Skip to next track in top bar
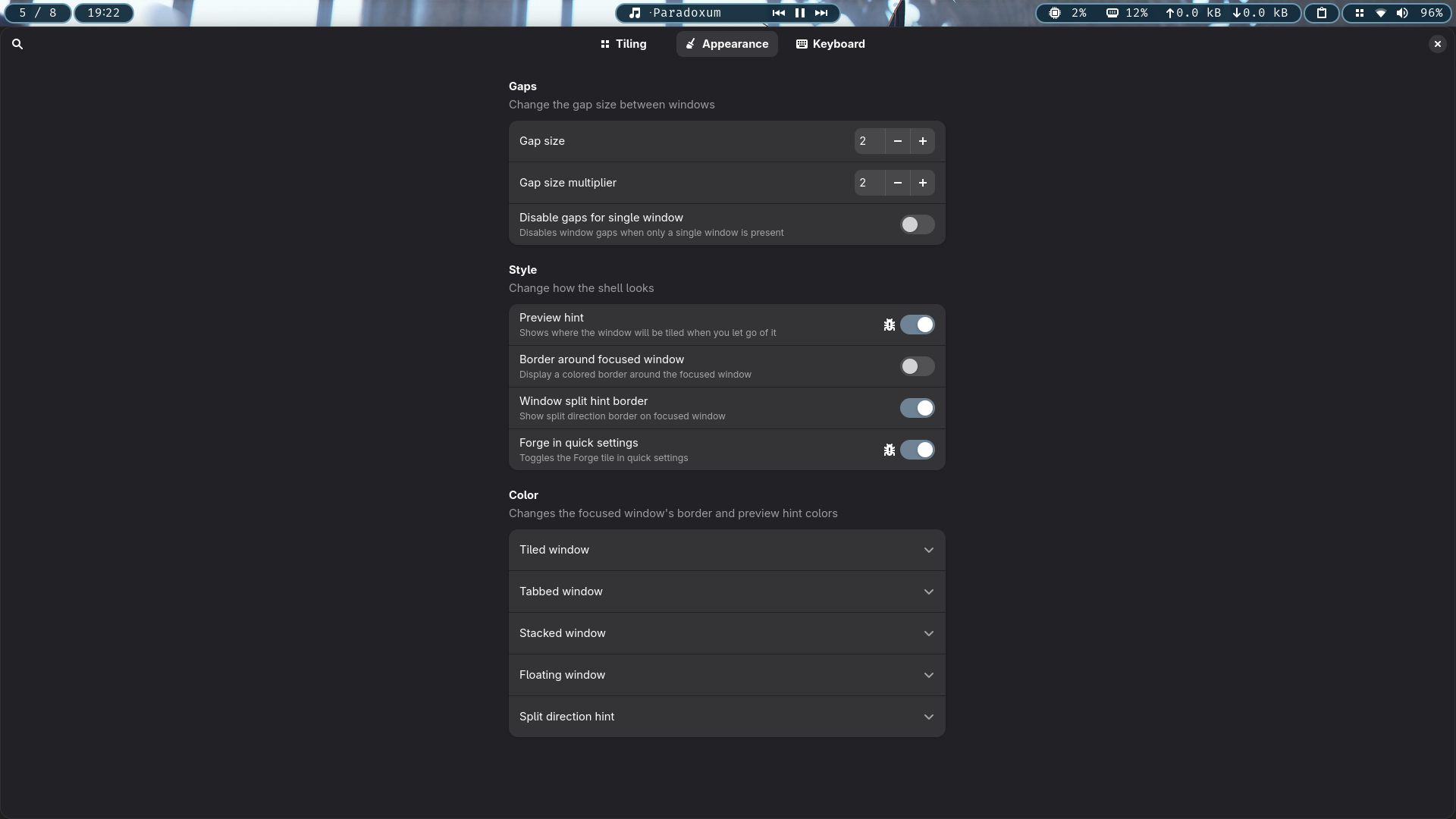 click(821, 13)
